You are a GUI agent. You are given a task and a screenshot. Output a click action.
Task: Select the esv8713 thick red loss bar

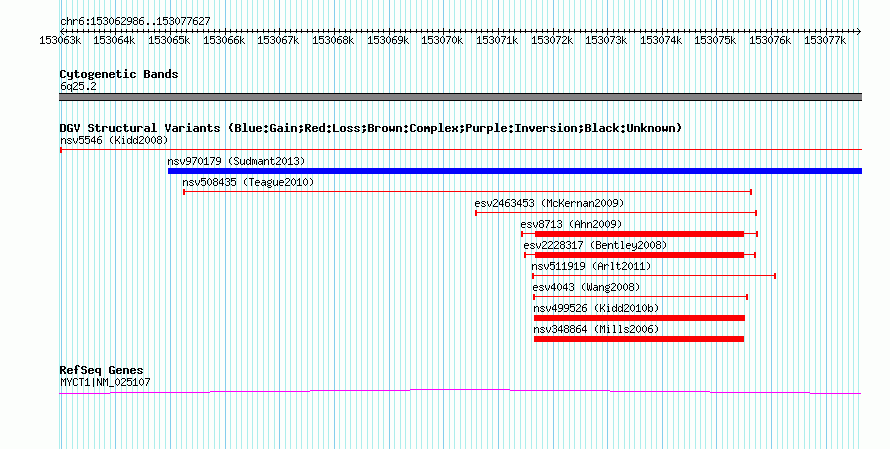pos(639,234)
